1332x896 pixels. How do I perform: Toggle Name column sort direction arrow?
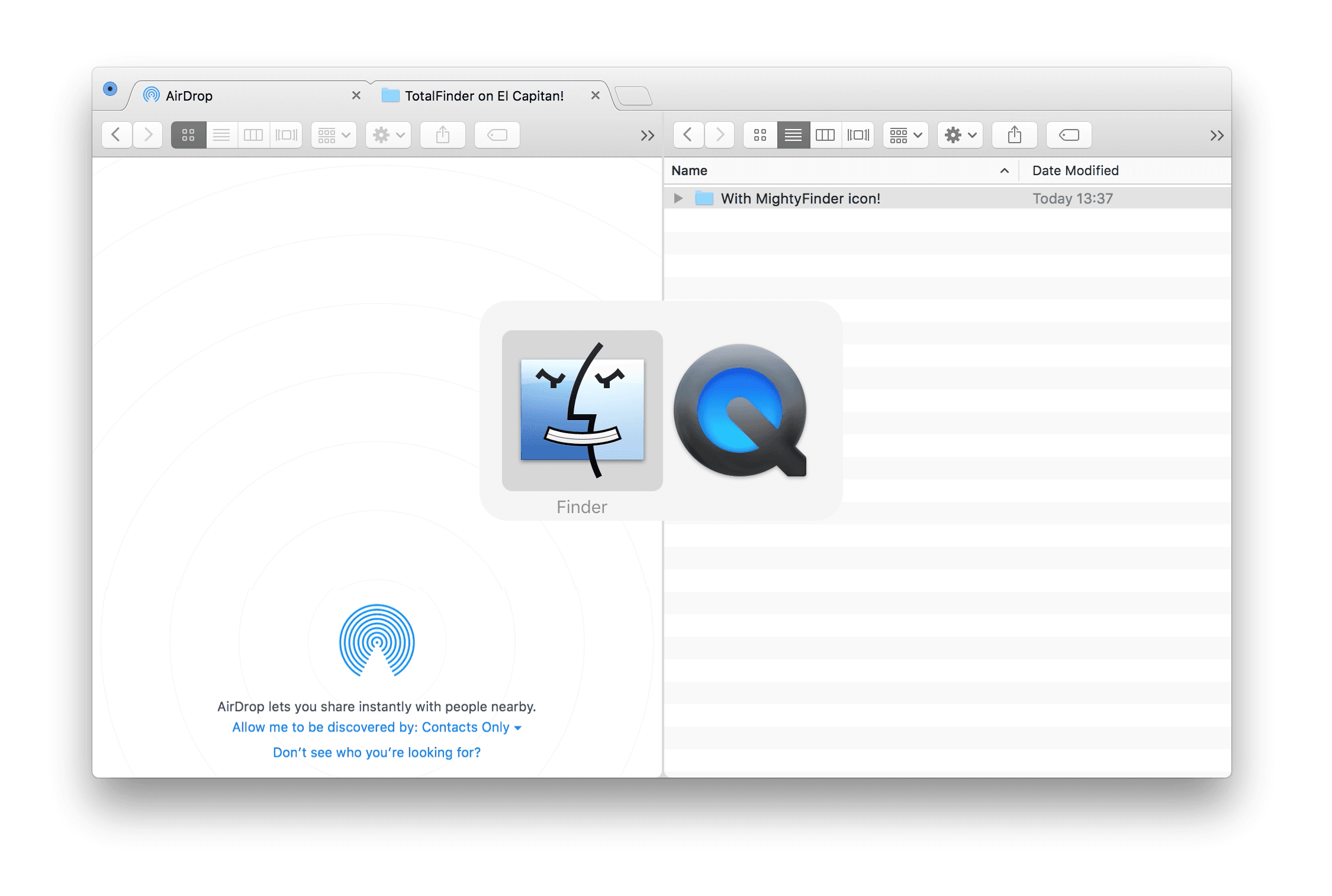pyautogui.click(x=1005, y=170)
